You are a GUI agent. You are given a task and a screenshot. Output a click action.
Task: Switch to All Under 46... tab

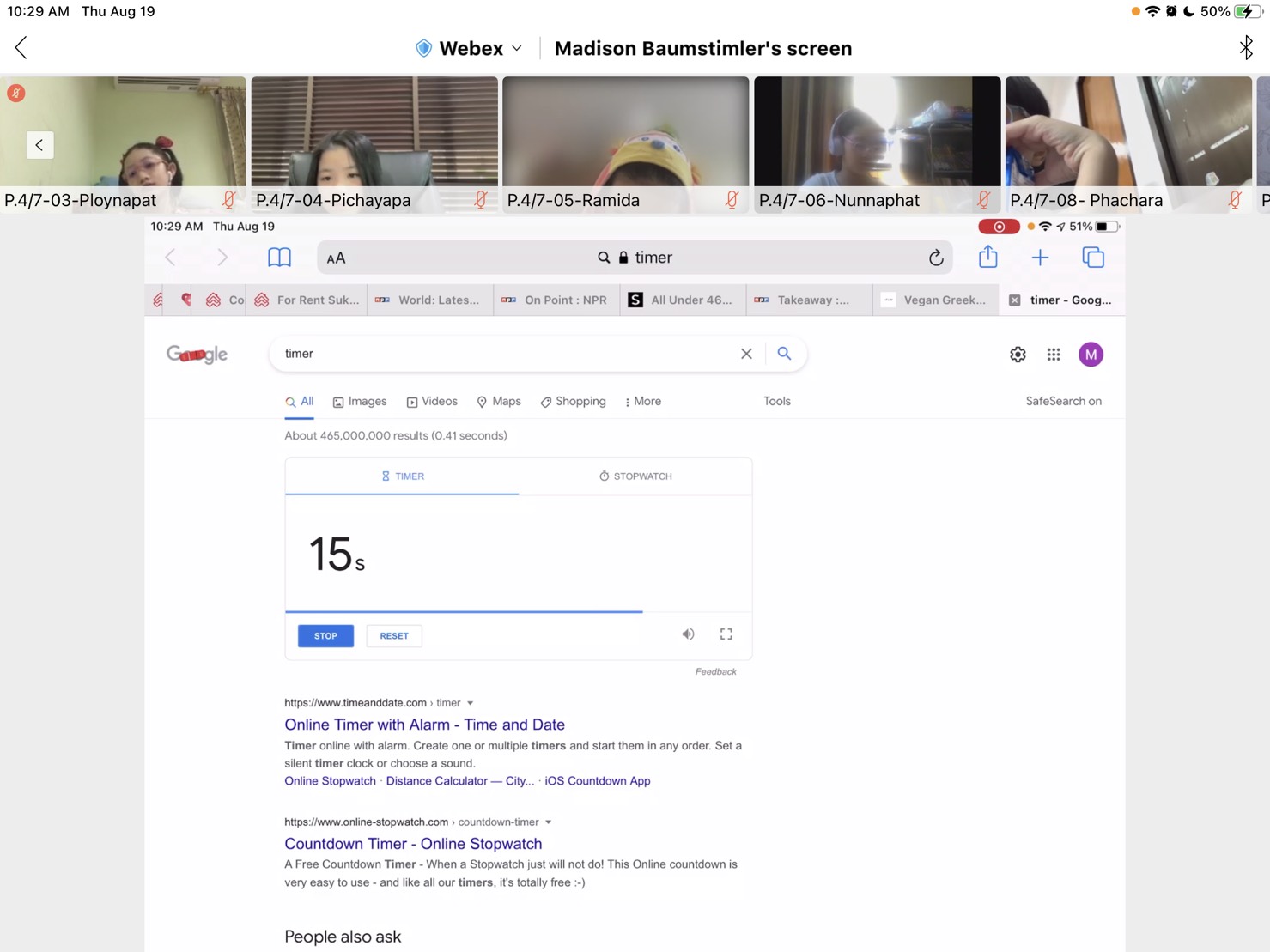click(x=683, y=300)
